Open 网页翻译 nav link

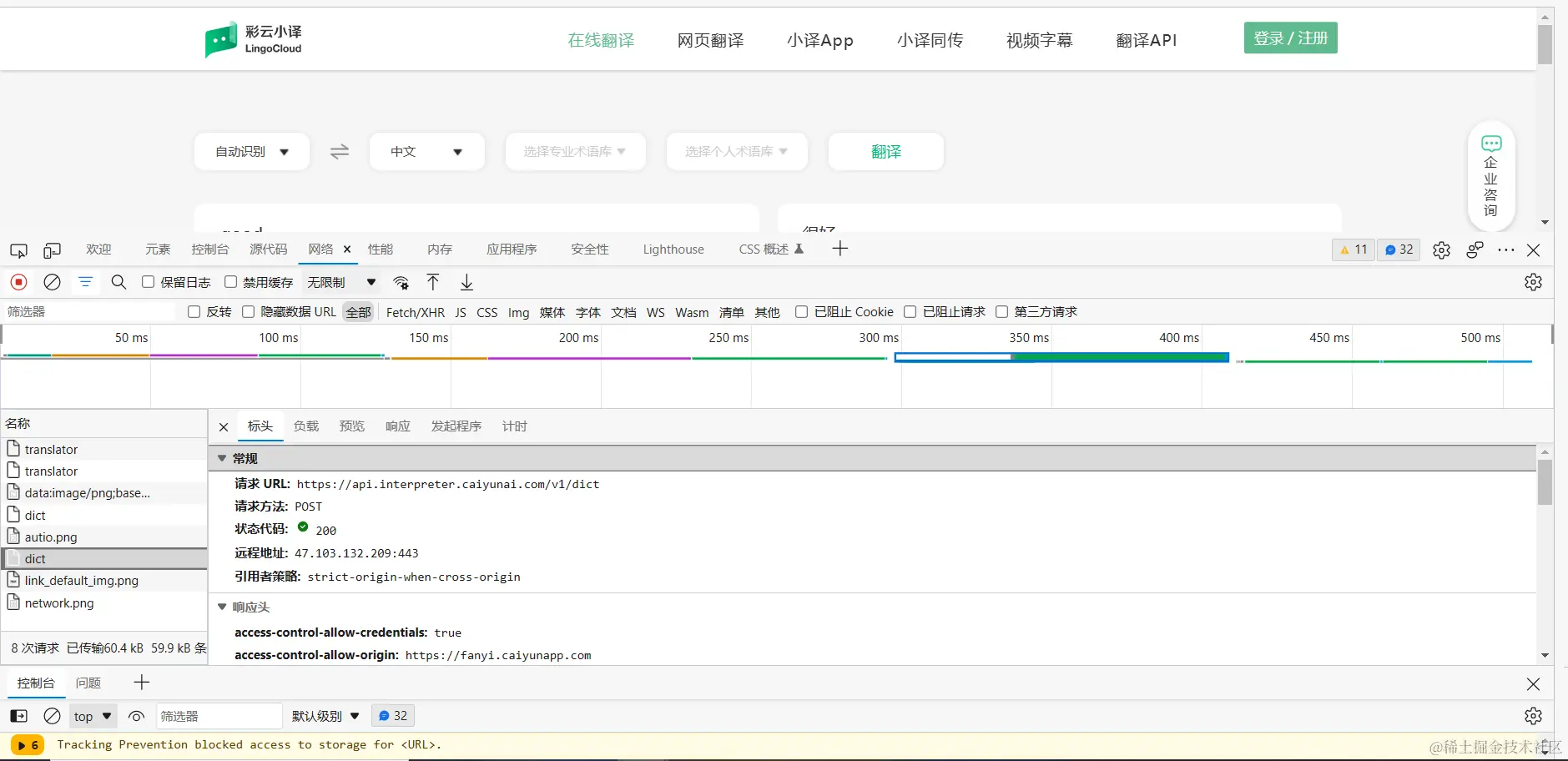tap(710, 40)
